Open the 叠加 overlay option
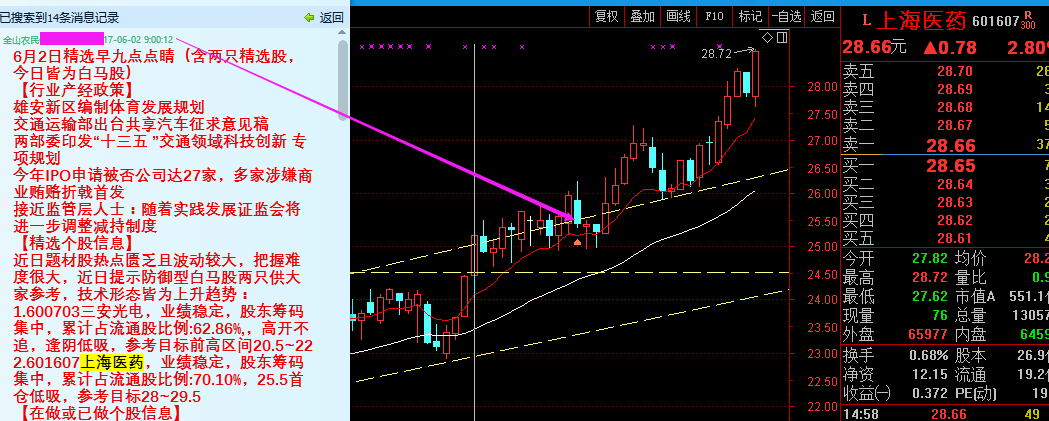1049x421 pixels. point(643,17)
